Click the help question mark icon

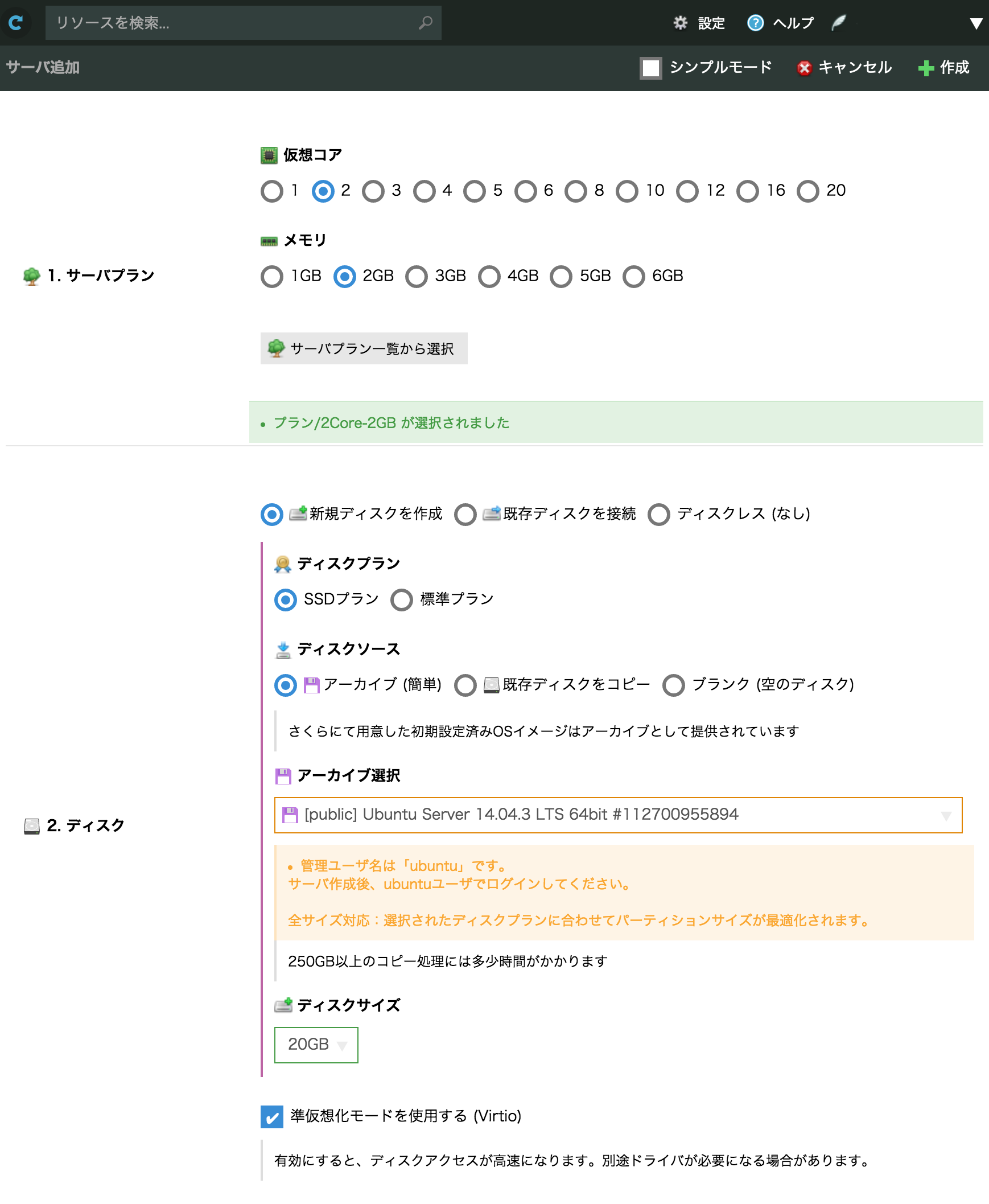pos(755,23)
